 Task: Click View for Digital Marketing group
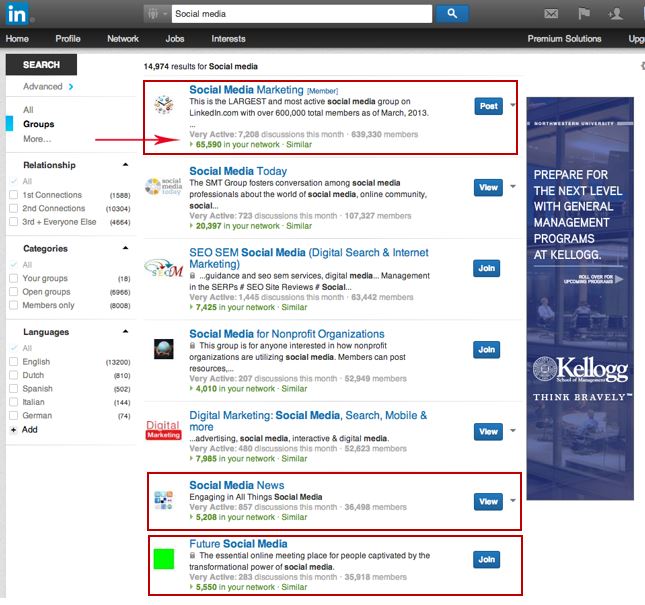pos(488,432)
